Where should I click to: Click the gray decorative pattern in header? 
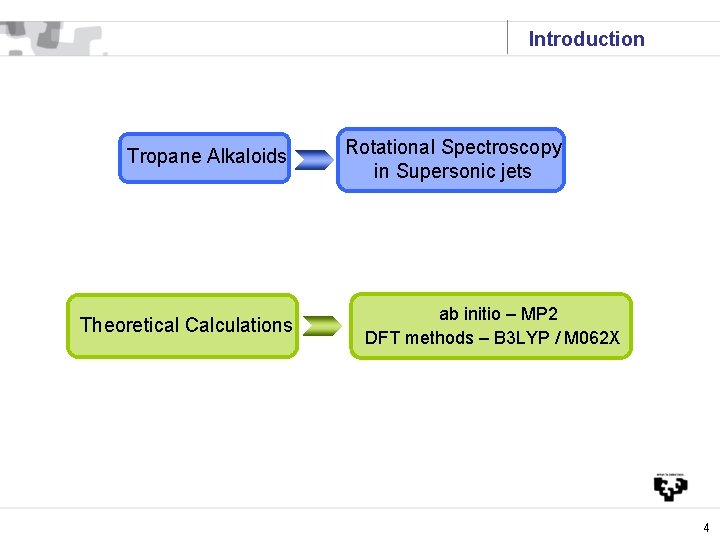click(55, 40)
